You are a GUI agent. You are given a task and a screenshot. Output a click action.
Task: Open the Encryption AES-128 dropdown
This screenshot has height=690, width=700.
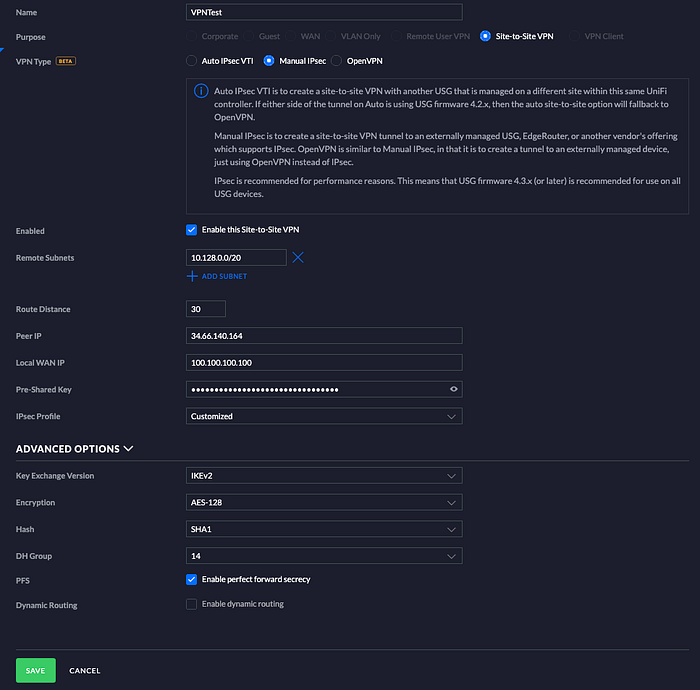point(324,503)
